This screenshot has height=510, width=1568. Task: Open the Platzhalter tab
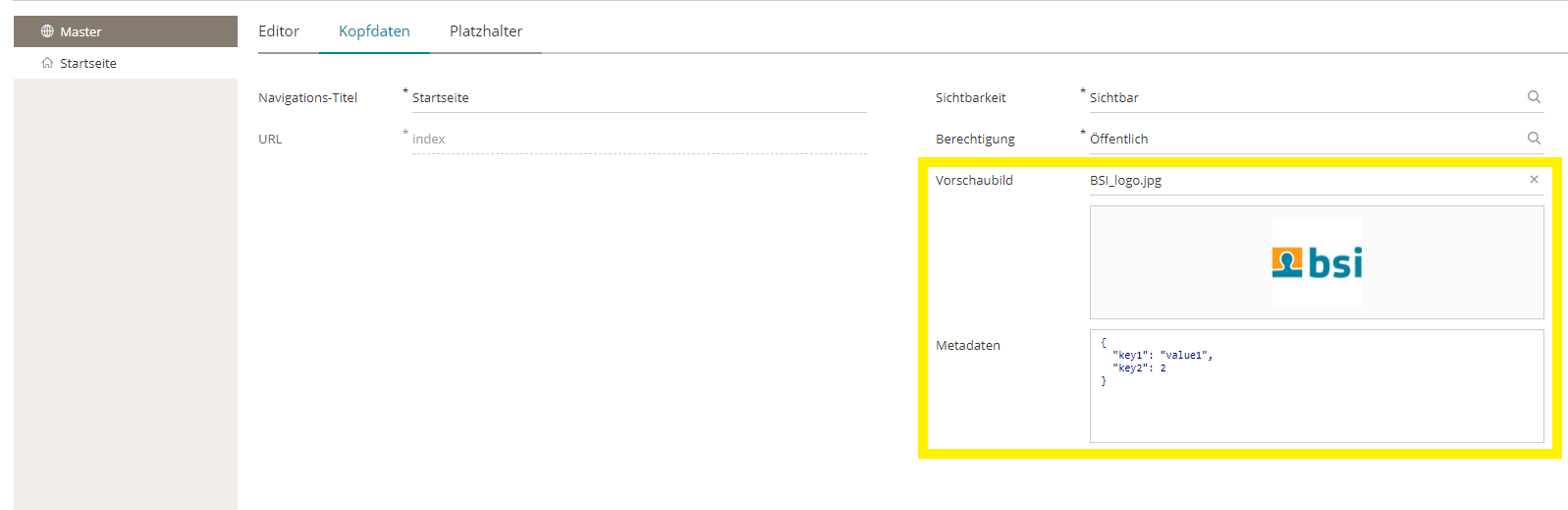click(486, 31)
